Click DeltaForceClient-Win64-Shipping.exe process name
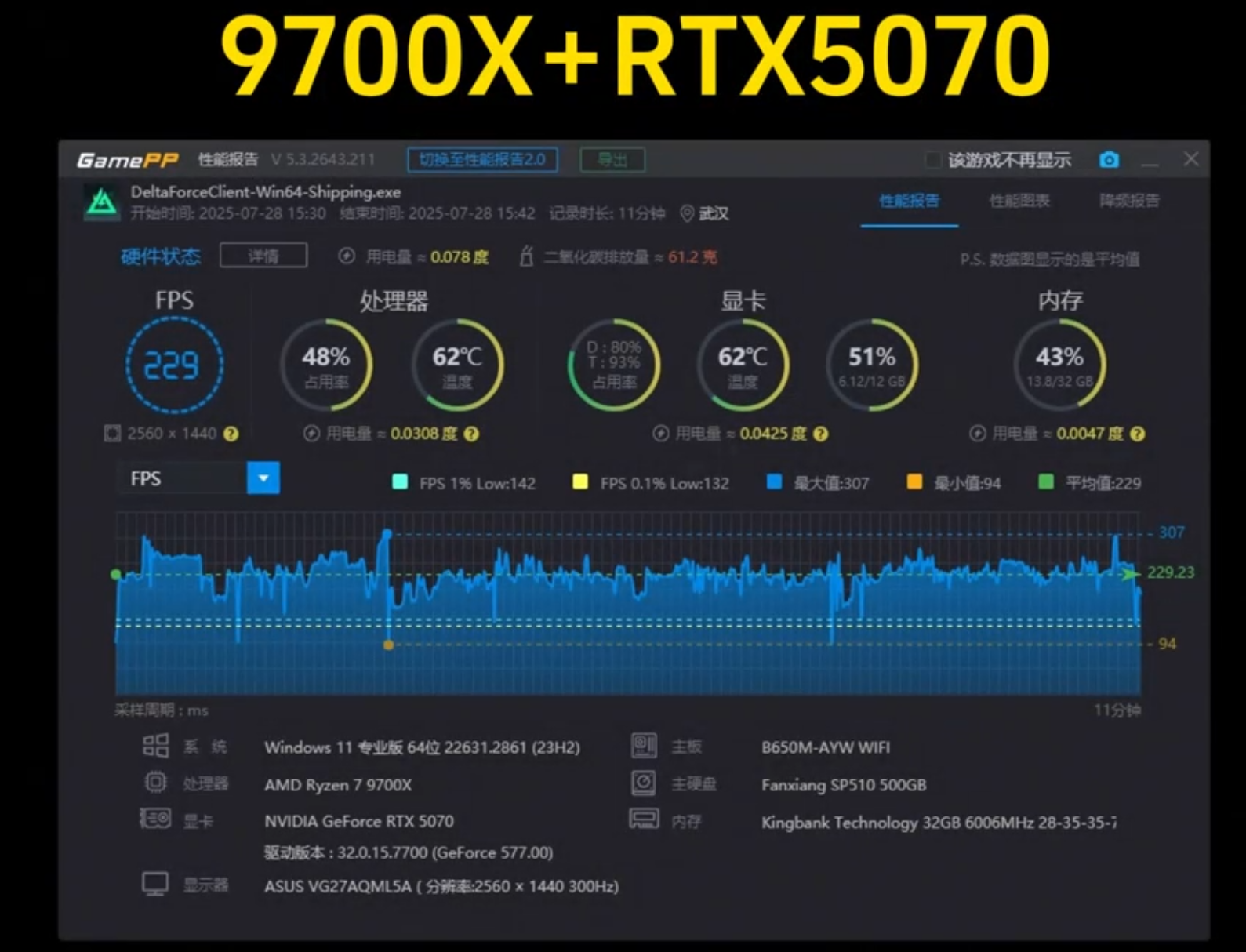This screenshot has width=1246, height=952. click(x=266, y=192)
